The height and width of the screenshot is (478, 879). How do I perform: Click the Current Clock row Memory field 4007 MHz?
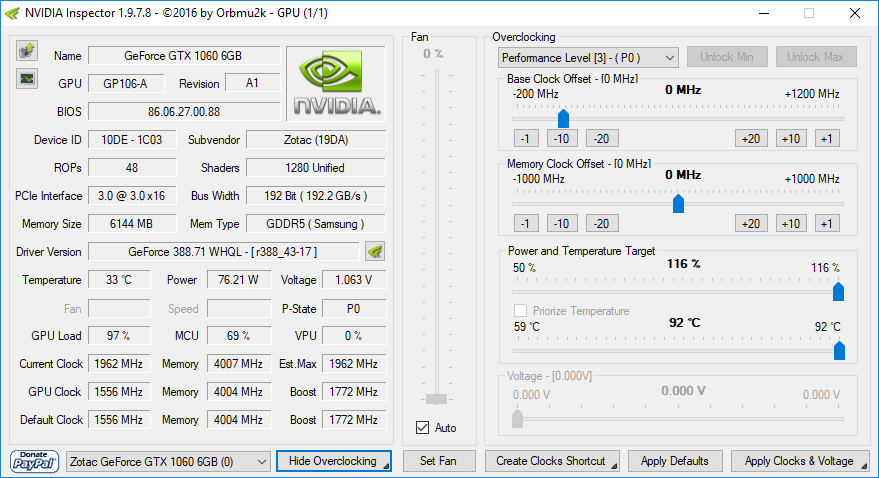[239, 364]
